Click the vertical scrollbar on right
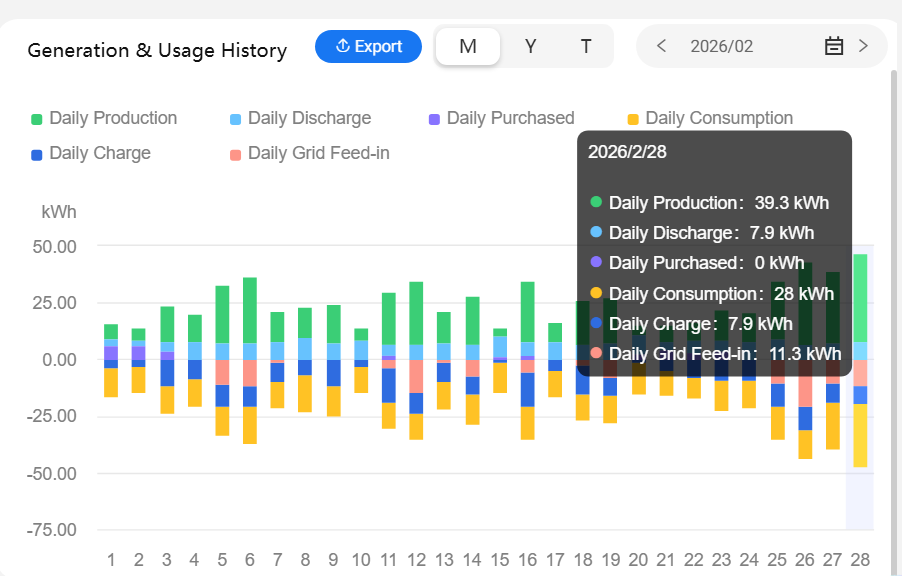Viewport: 902px width, 576px height. coord(895,300)
